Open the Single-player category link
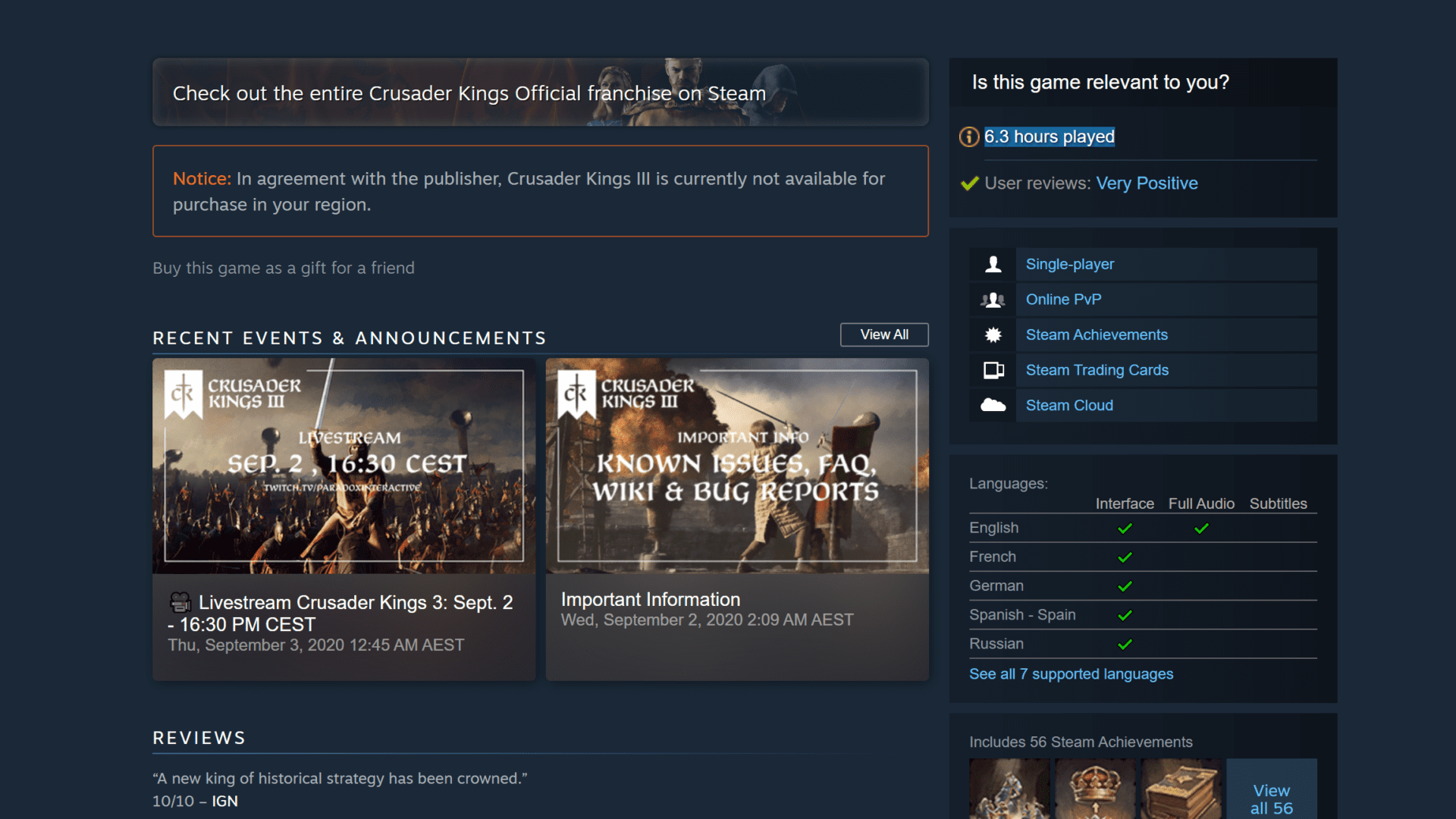The image size is (1456, 819). 1069,265
